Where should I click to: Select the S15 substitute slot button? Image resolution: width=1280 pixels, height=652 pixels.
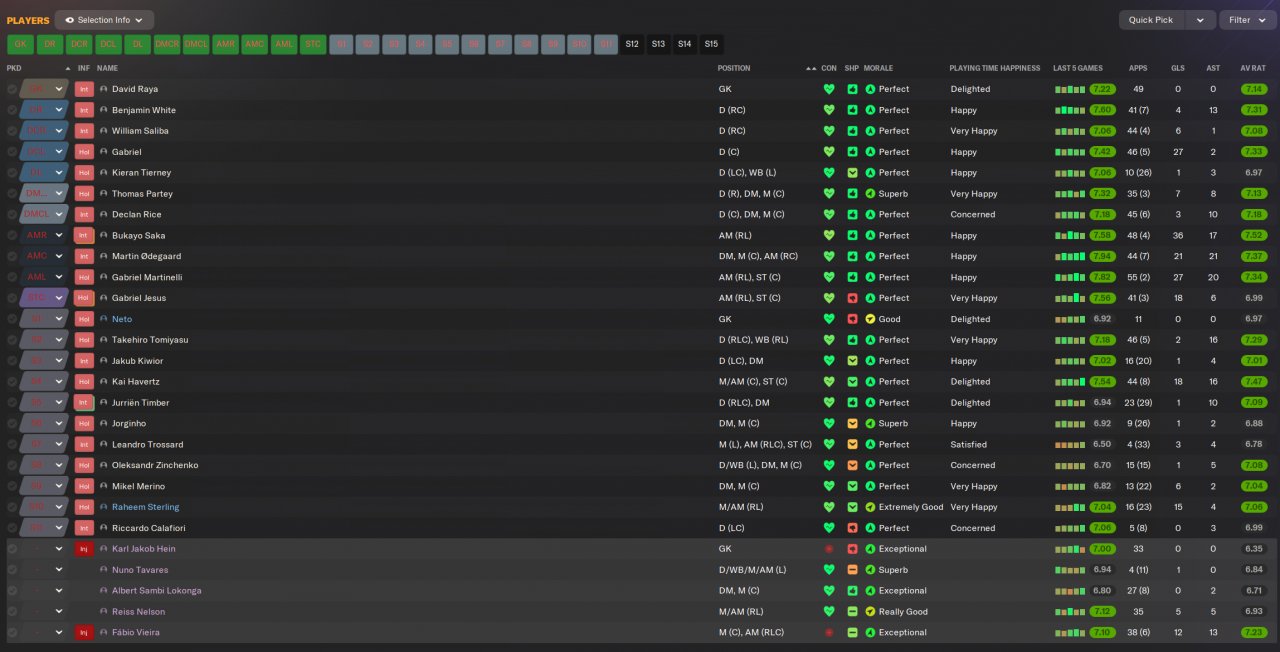click(710, 44)
